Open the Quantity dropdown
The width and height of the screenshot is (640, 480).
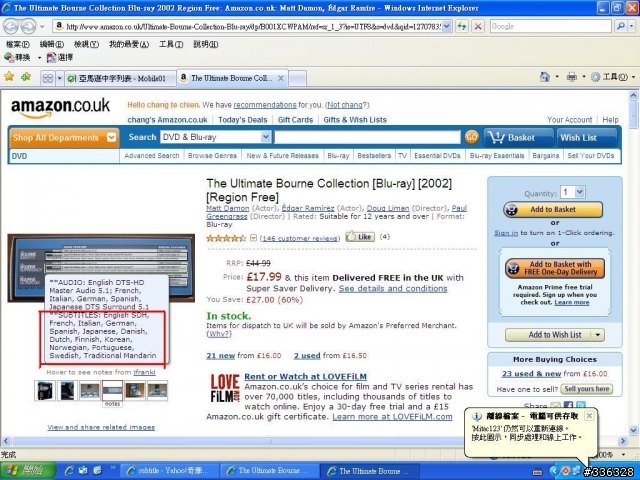tap(573, 192)
